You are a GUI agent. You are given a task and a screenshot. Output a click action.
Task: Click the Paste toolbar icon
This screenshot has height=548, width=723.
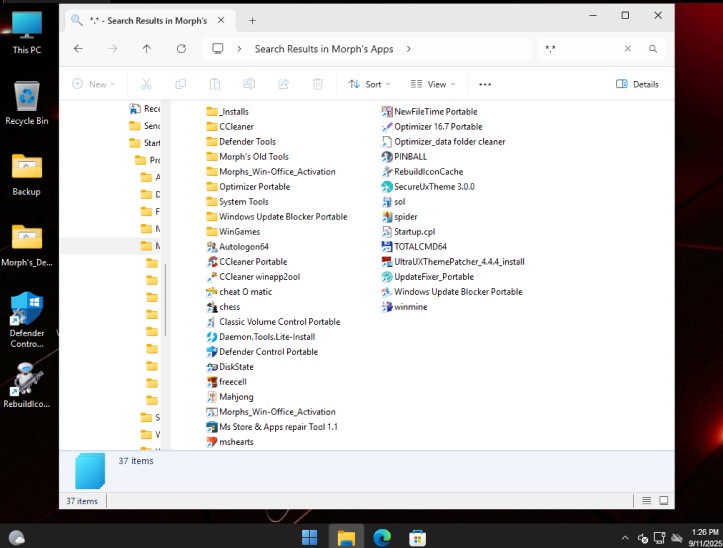tap(215, 84)
